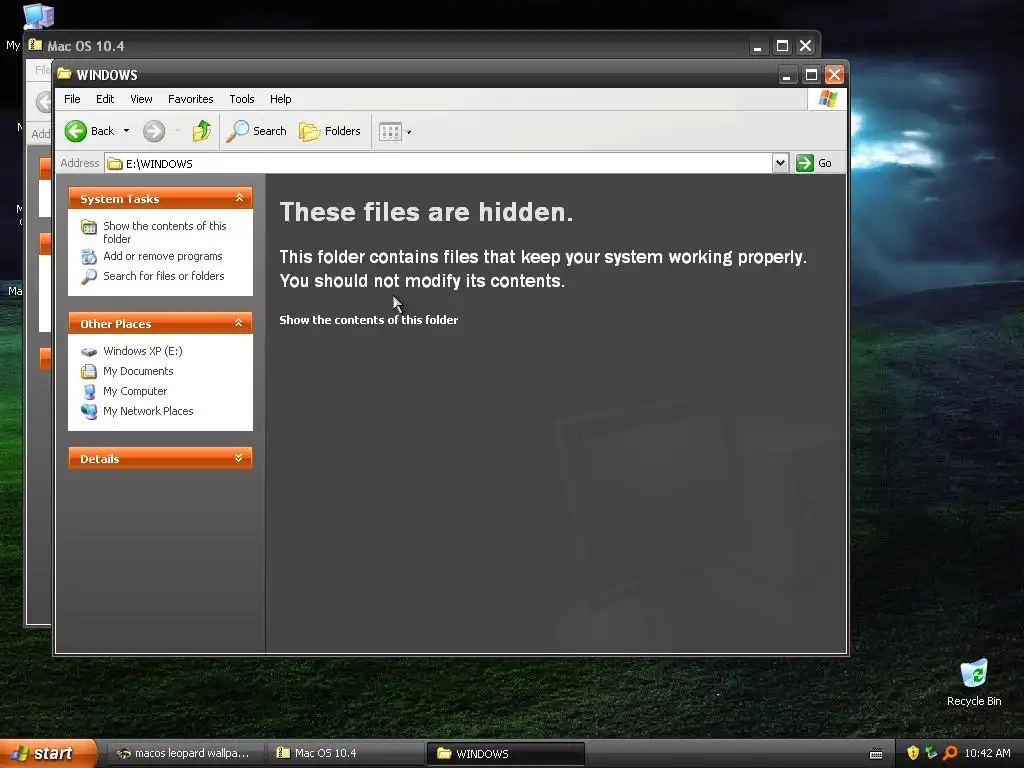The width and height of the screenshot is (1024, 768).
Task: Click the WINDOWS taskbar button
Action: coord(505,754)
